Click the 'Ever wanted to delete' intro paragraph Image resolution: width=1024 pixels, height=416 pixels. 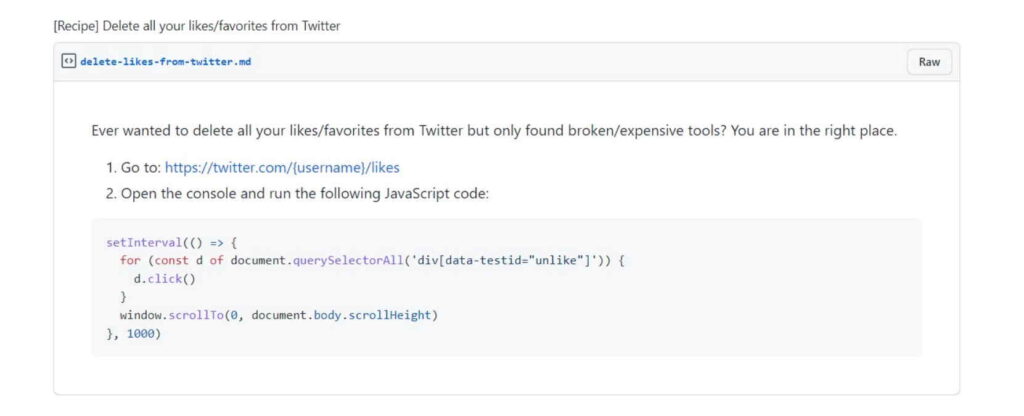494,131
